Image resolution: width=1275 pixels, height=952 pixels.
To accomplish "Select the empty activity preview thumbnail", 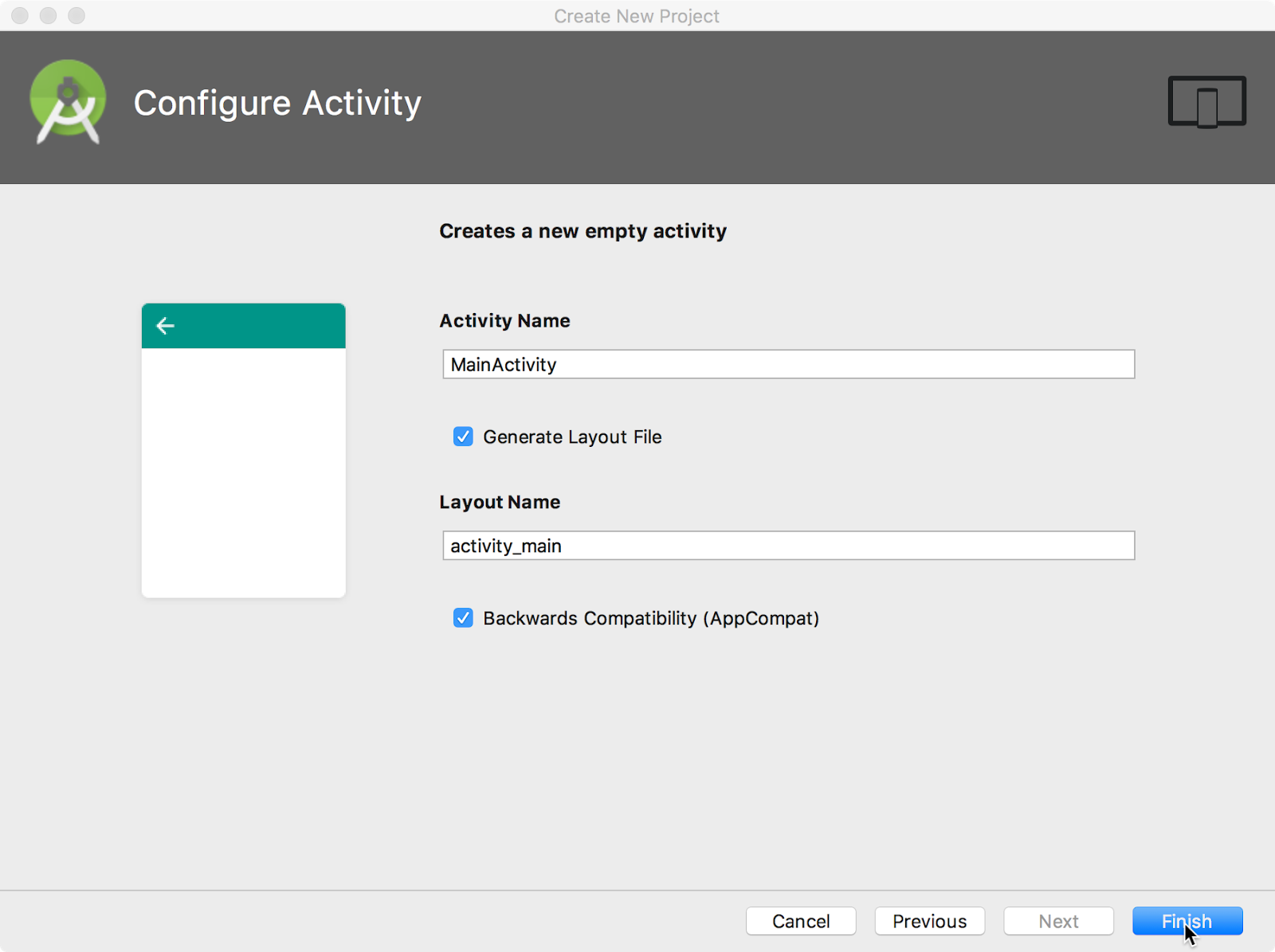I will click(243, 450).
